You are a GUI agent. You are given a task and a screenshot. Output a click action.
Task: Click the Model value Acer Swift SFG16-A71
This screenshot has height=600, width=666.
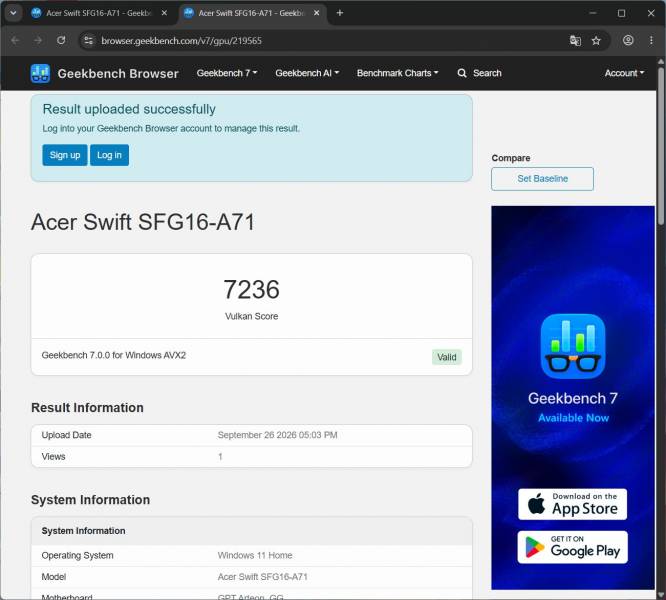(262, 577)
